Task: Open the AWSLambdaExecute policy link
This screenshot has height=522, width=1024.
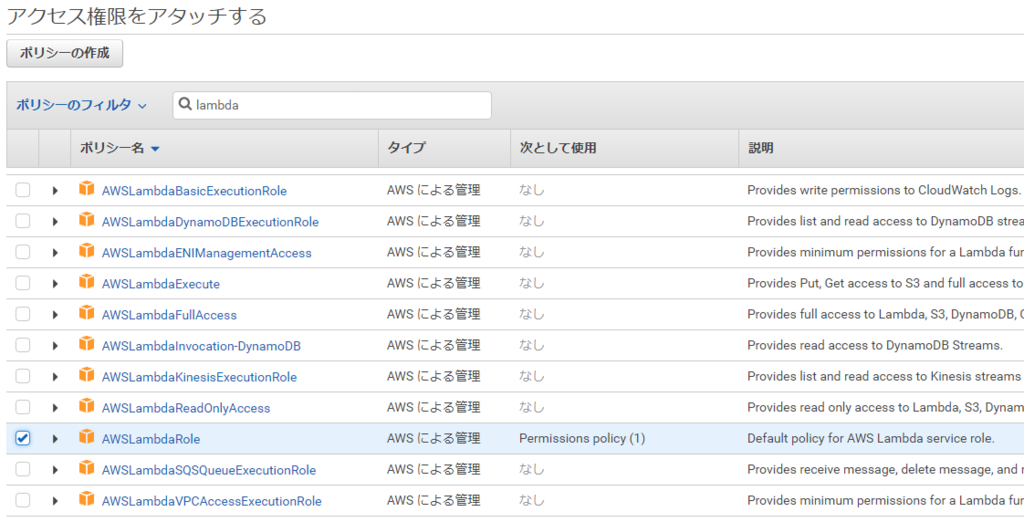Action: tap(161, 284)
